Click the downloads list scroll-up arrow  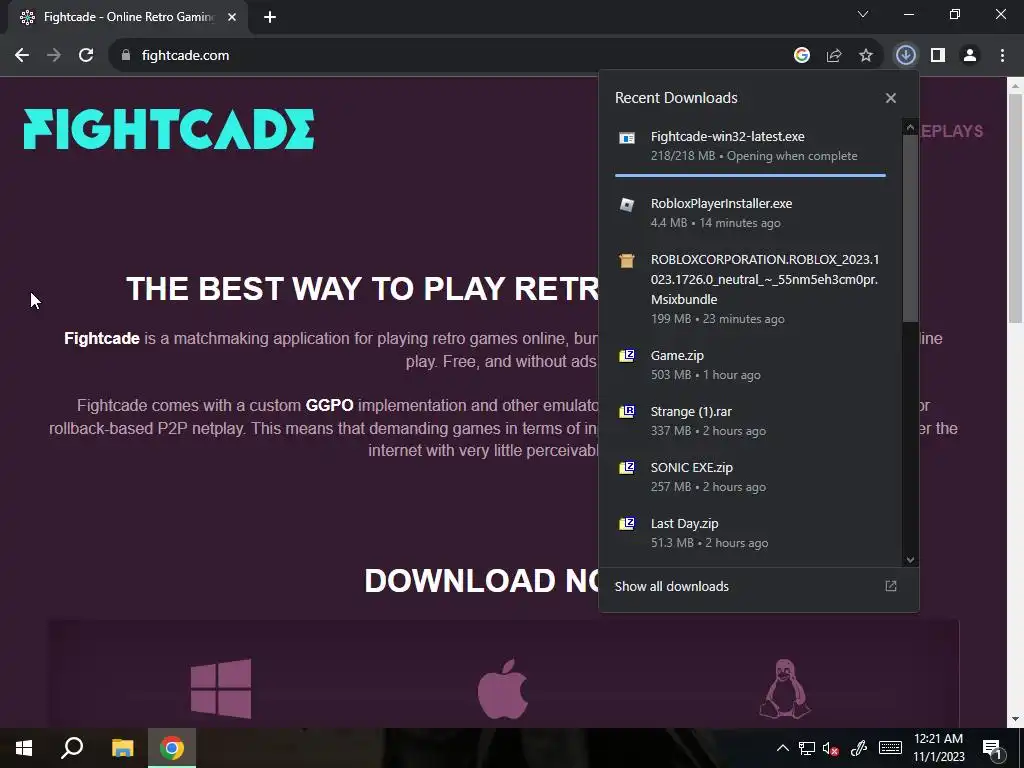pyautogui.click(x=910, y=127)
